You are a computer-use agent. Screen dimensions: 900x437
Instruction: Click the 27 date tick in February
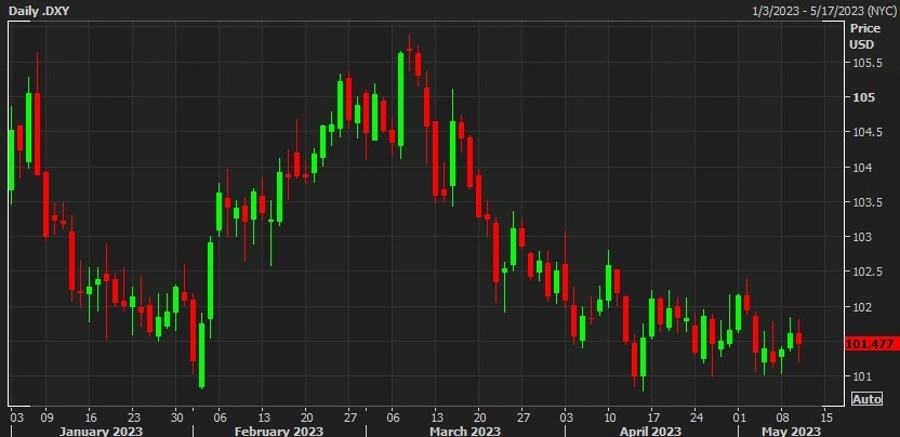(x=349, y=417)
